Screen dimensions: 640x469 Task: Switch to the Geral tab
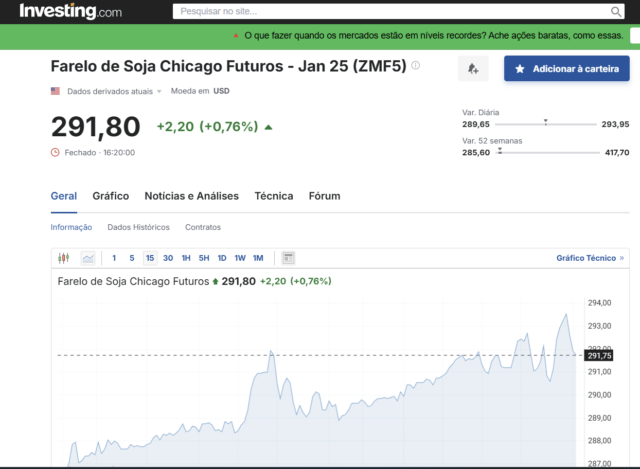(64, 196)
